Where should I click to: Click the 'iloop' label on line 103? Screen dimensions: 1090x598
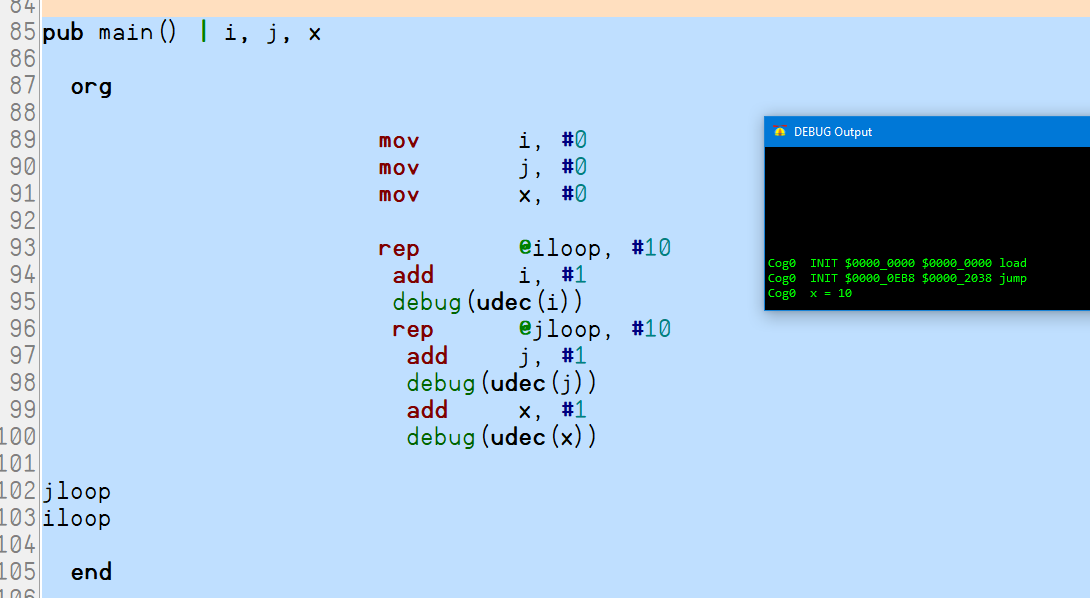(x=76, y=518)
